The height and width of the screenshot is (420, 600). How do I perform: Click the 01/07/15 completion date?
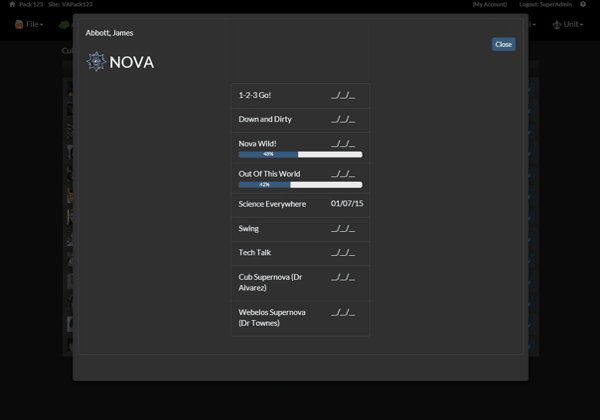[x=347, y=203]
